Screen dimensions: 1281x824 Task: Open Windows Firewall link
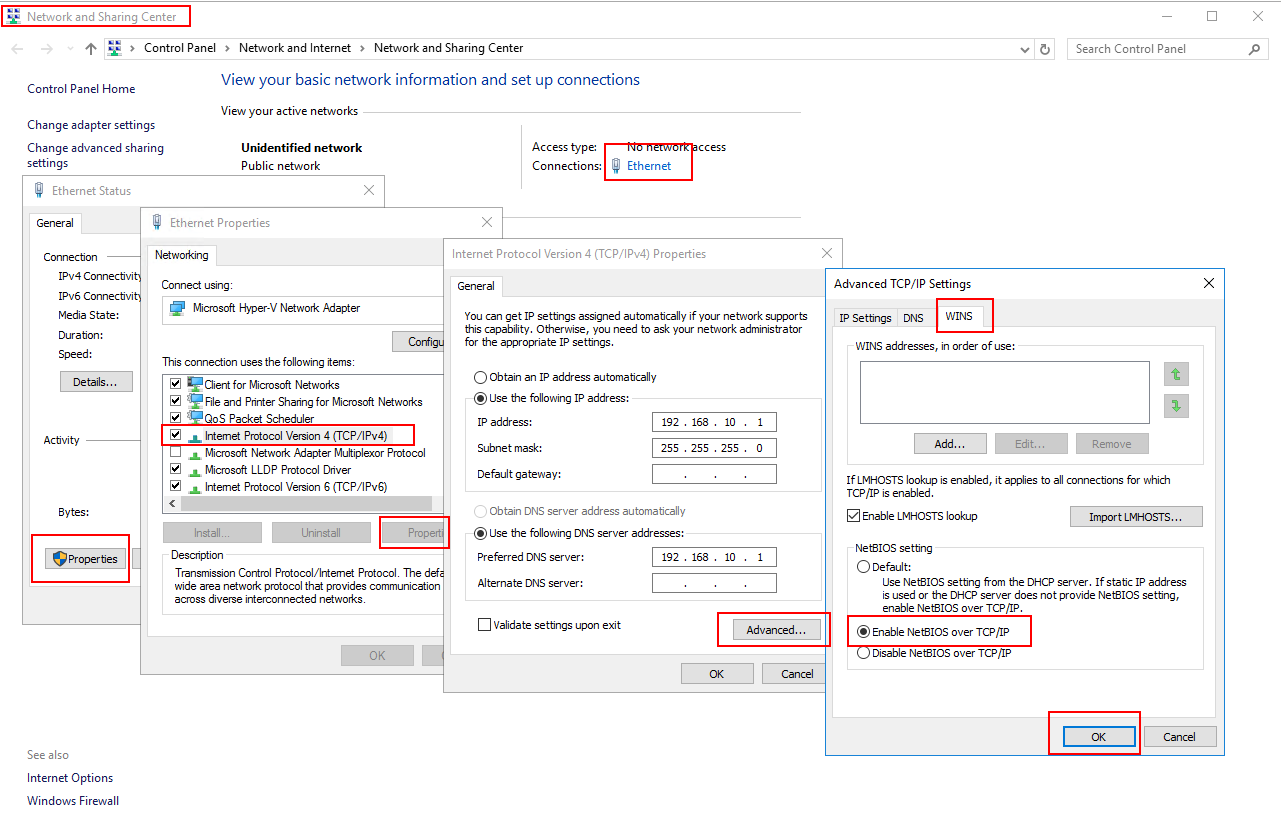(x=73, y=801)
